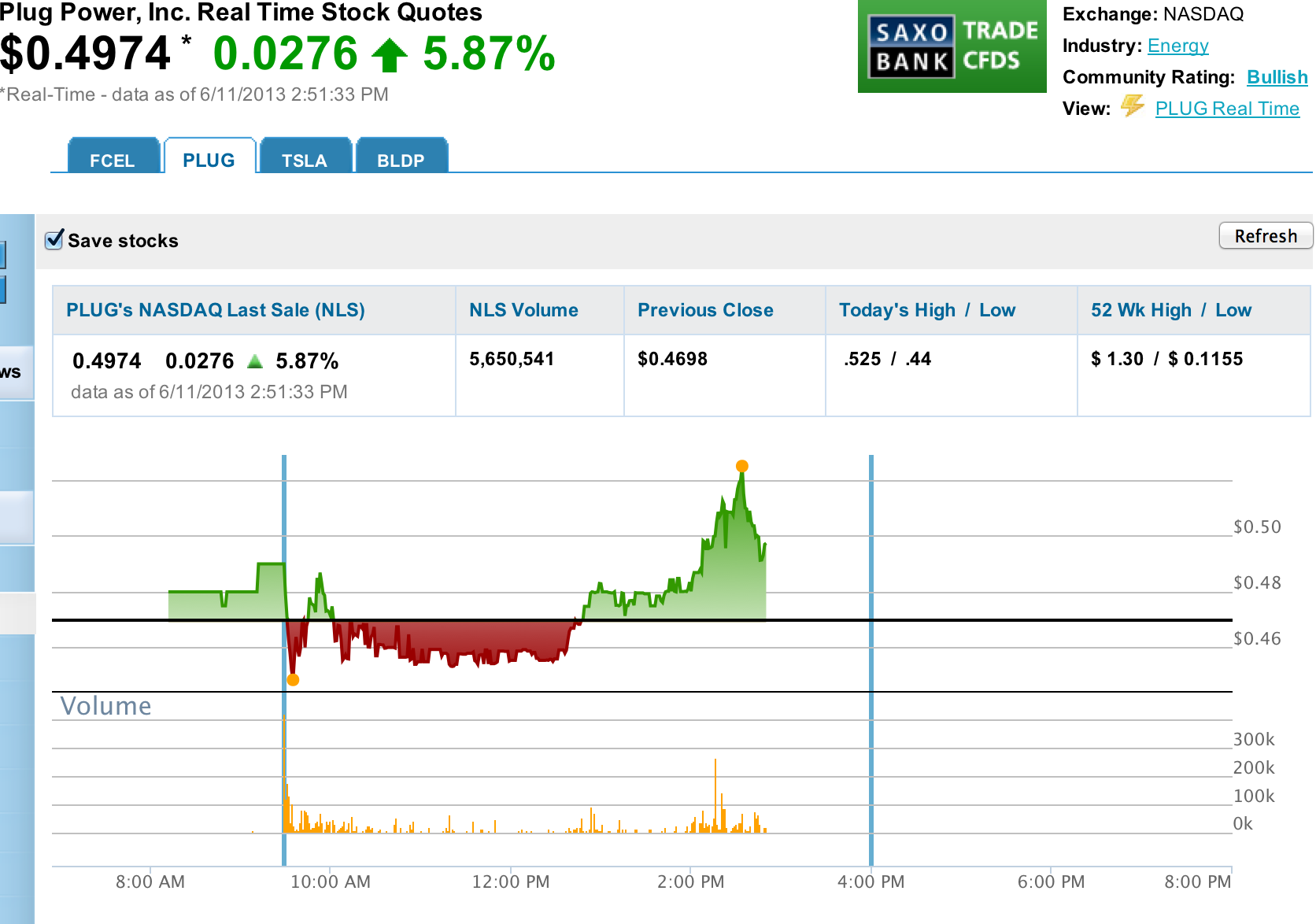
Task: Click the Today's High / Low column header
Action: click(x=926, y=310)
